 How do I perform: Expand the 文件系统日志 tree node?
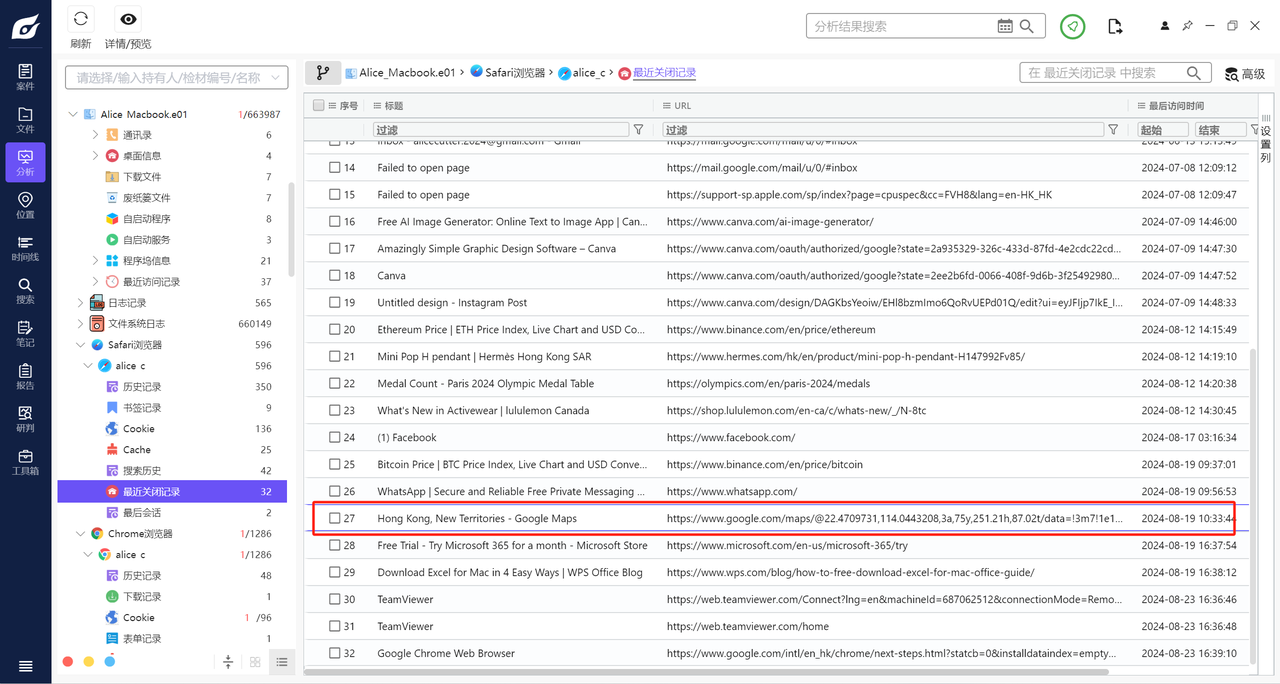tap(80, 324)
